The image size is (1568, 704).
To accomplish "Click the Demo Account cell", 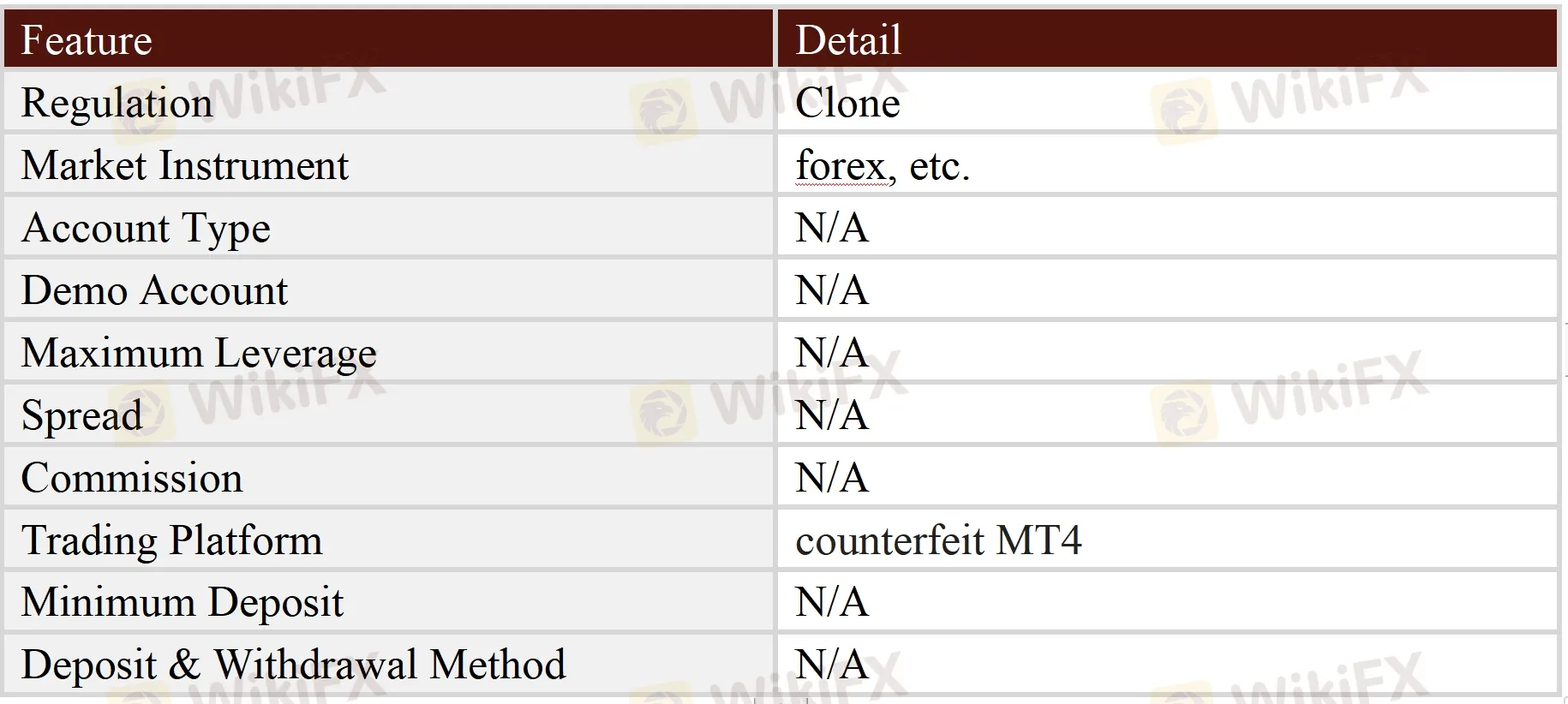I will point(388,289).
